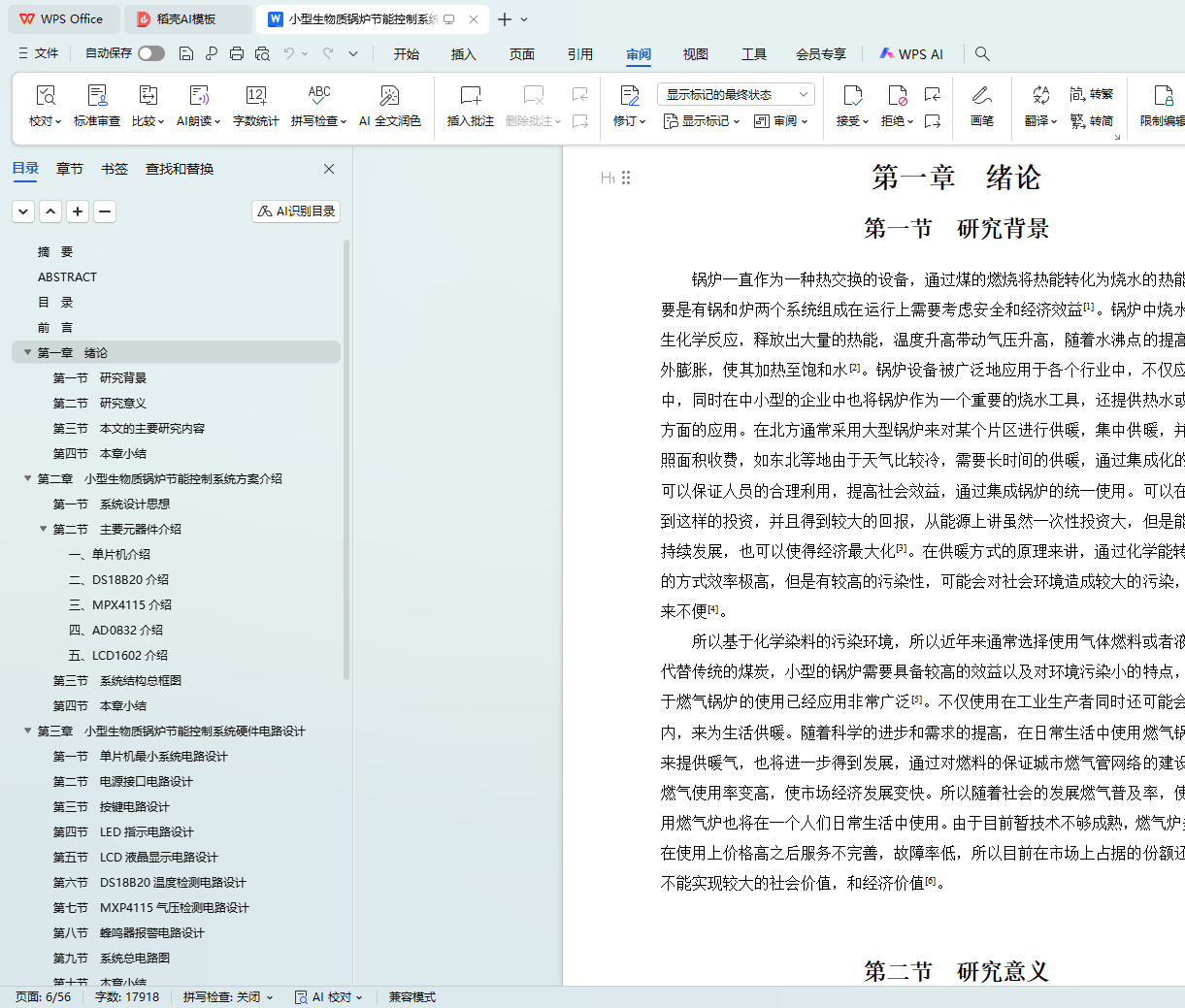Switch to the 视图 ribbon tab
The height and width of the screenshot is (1008, 1185).
[x=695, y=54]
